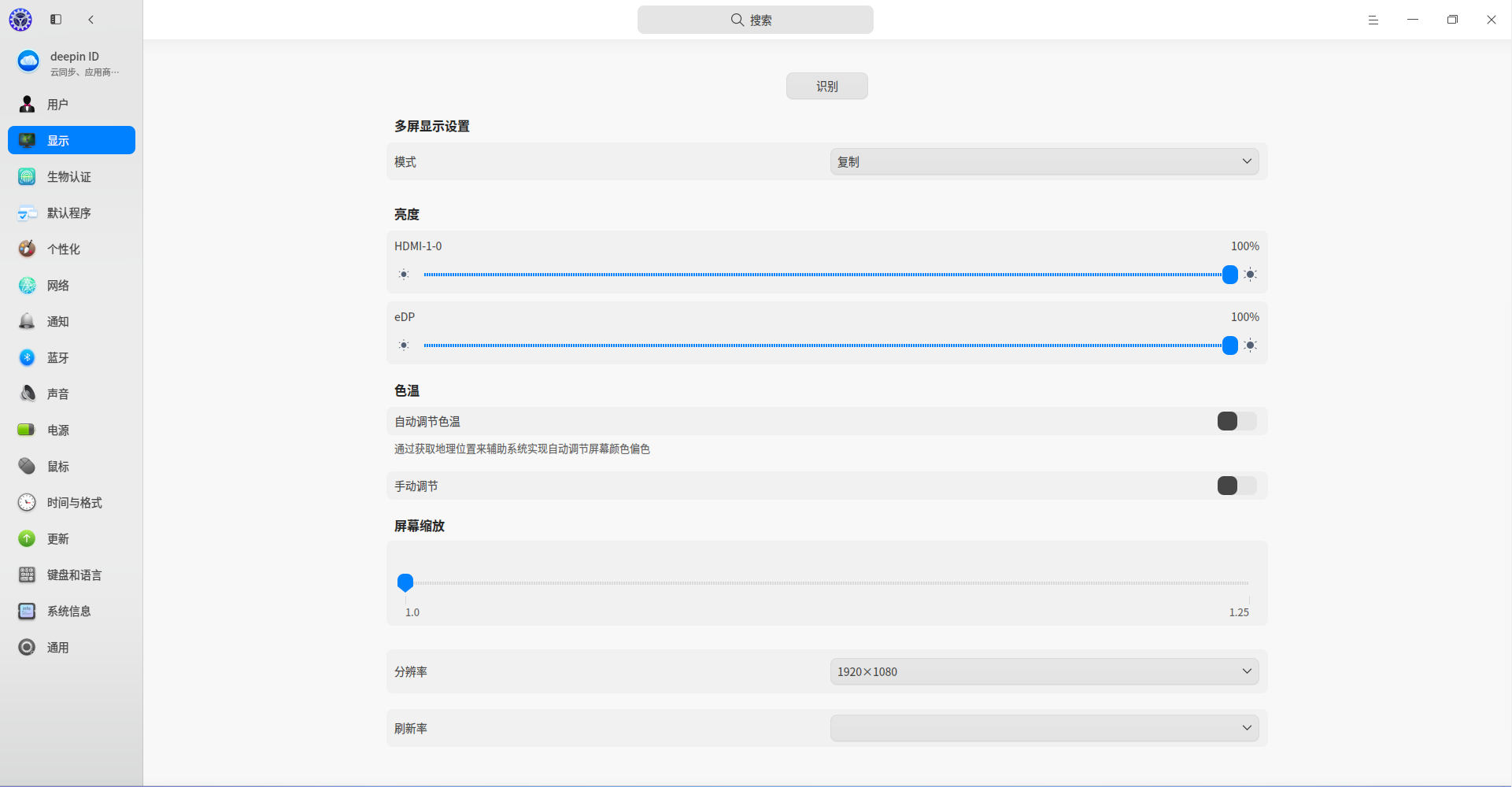1512x787 pixels.
Task: Toggle sidebar visibility icon in title bar
Action: [56, 20]
